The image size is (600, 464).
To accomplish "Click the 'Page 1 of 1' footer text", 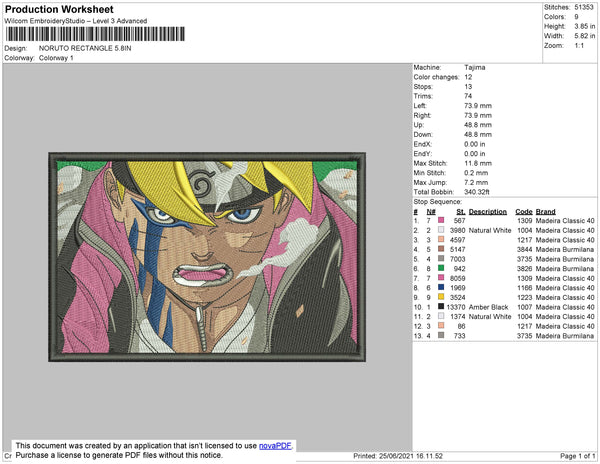I will [578, 456].
